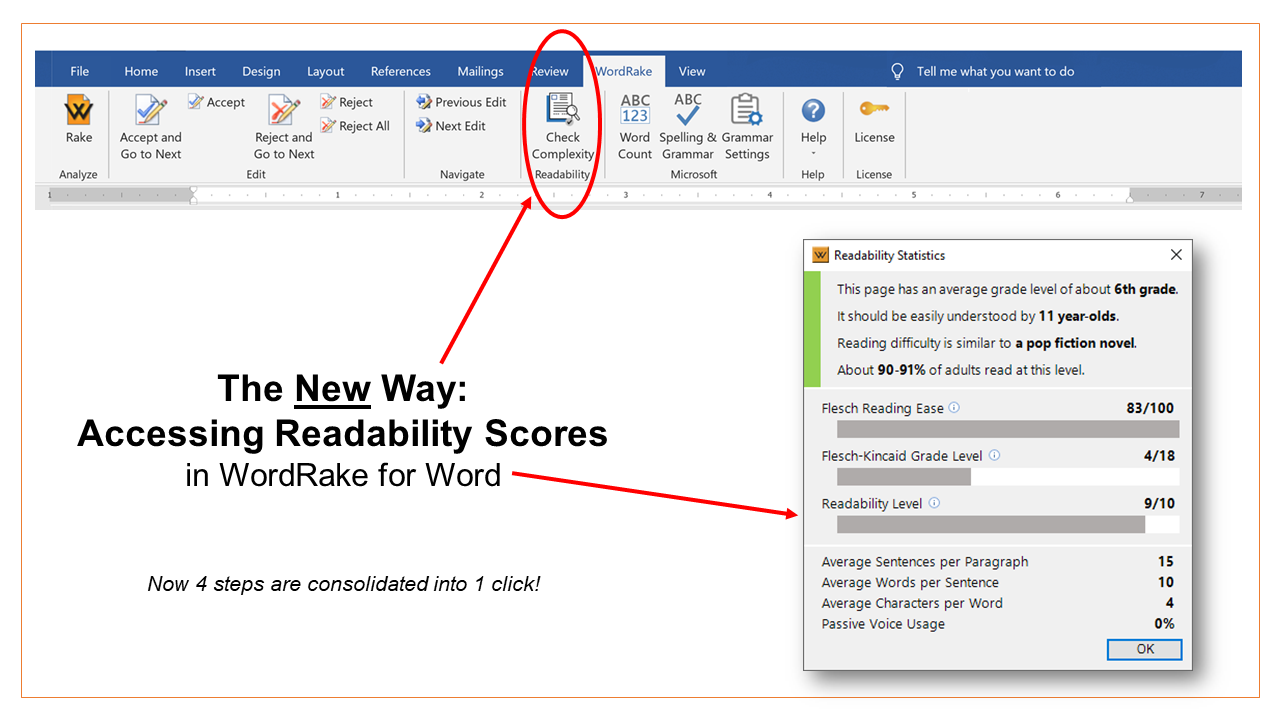Image resolution: width=1280 pixels, height=720 pixels.
Task: Click the horizontal ruler
Action: pyautogui.click(x=638, y=195)
